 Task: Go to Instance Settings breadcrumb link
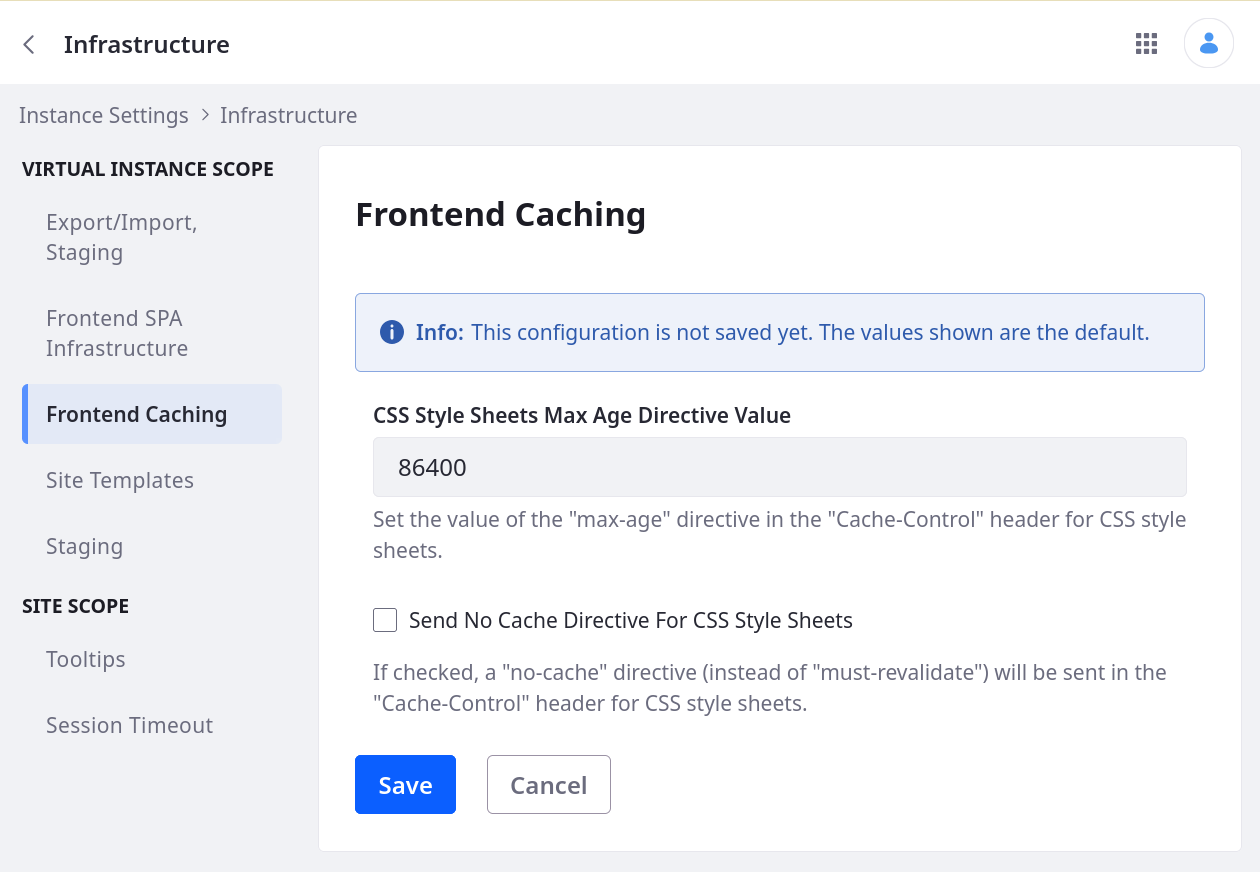tap(104, 115)
